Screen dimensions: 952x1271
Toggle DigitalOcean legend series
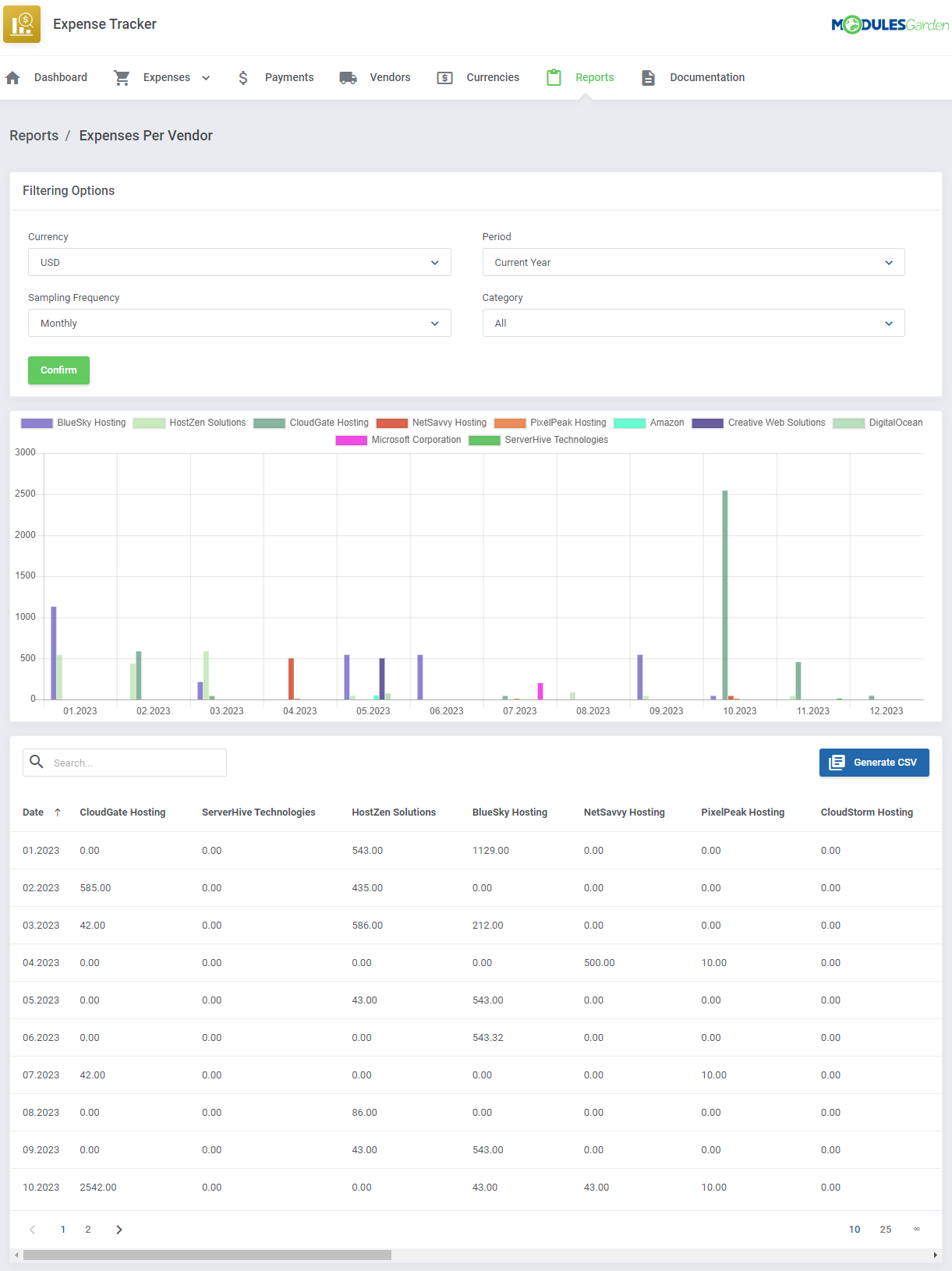coord(878,423)
